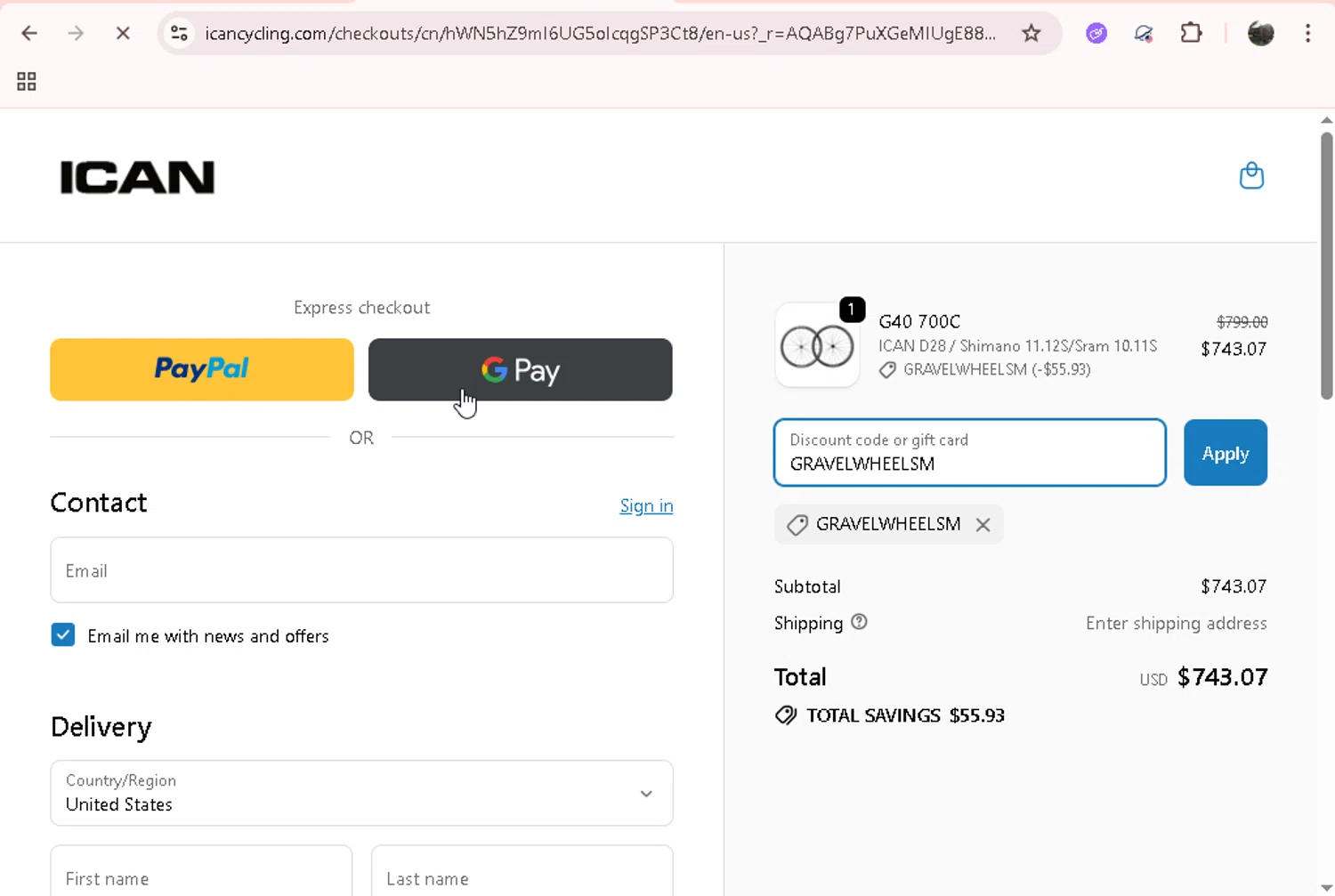Open the browser profile avatar
The width and height of the screenshot is (1335, 896).
pyautogui.click(x=1261, y=34)
